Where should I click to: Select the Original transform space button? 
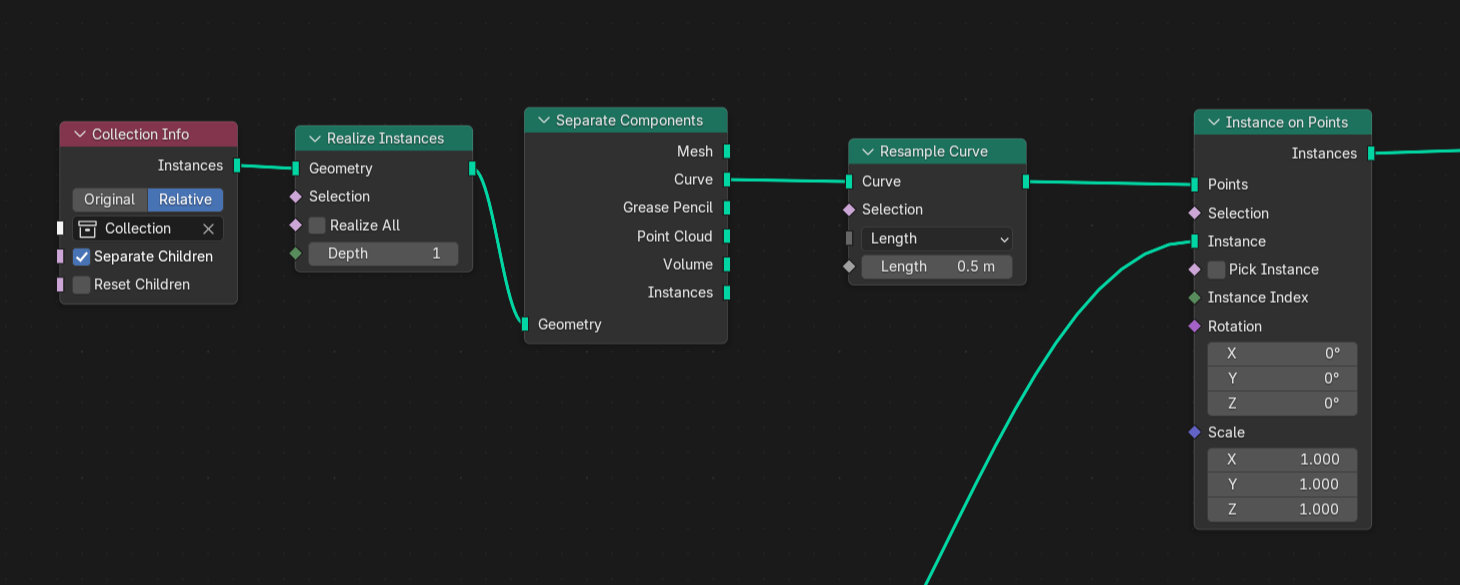(110, 199)
